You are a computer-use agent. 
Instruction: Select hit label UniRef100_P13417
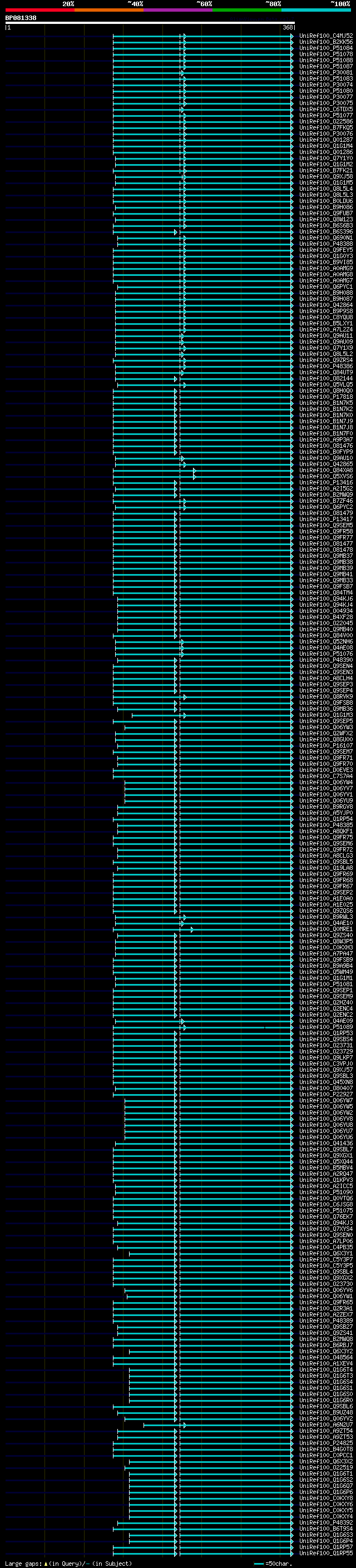[x=326, y=519]
